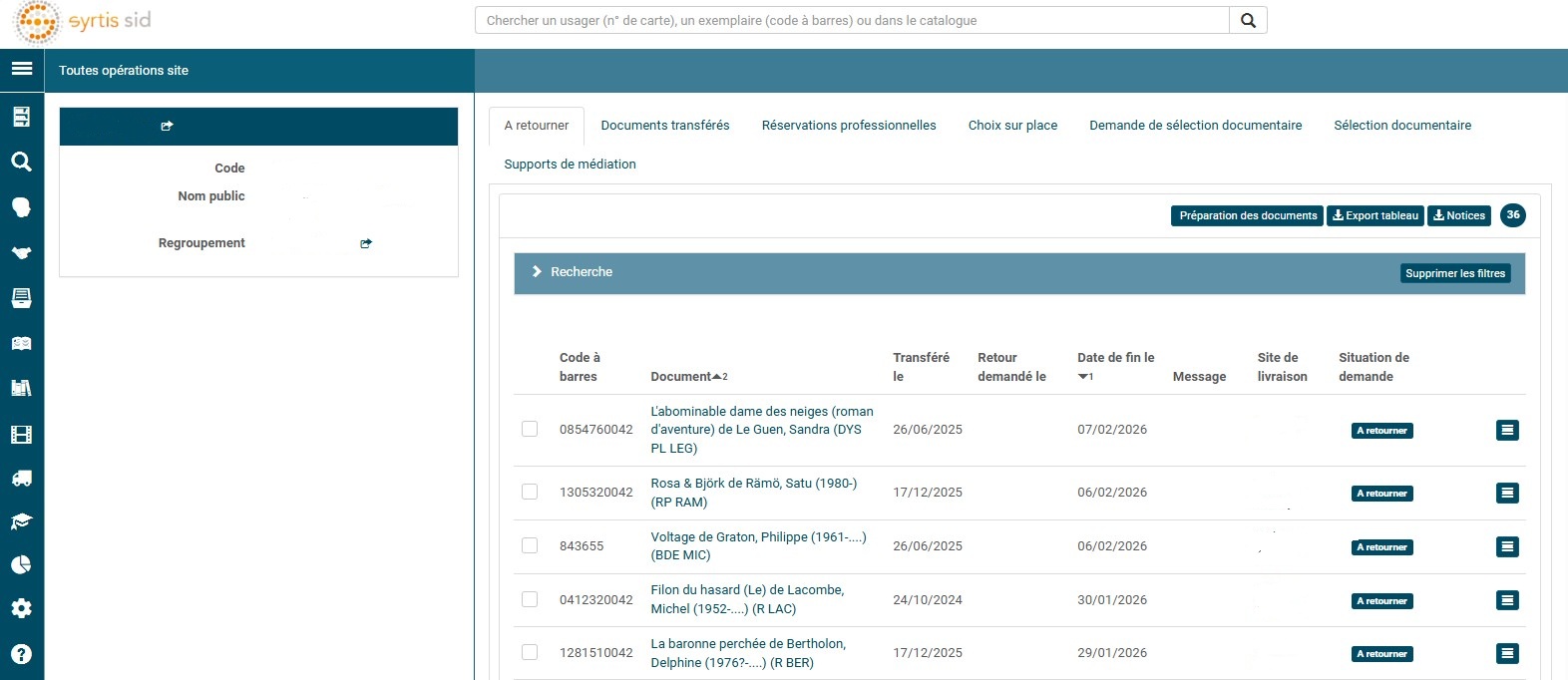The height and width of the screenshot is (680, 1568).
Task: Open the graduation cap sidebar icon
Action: tap(21, 521)
